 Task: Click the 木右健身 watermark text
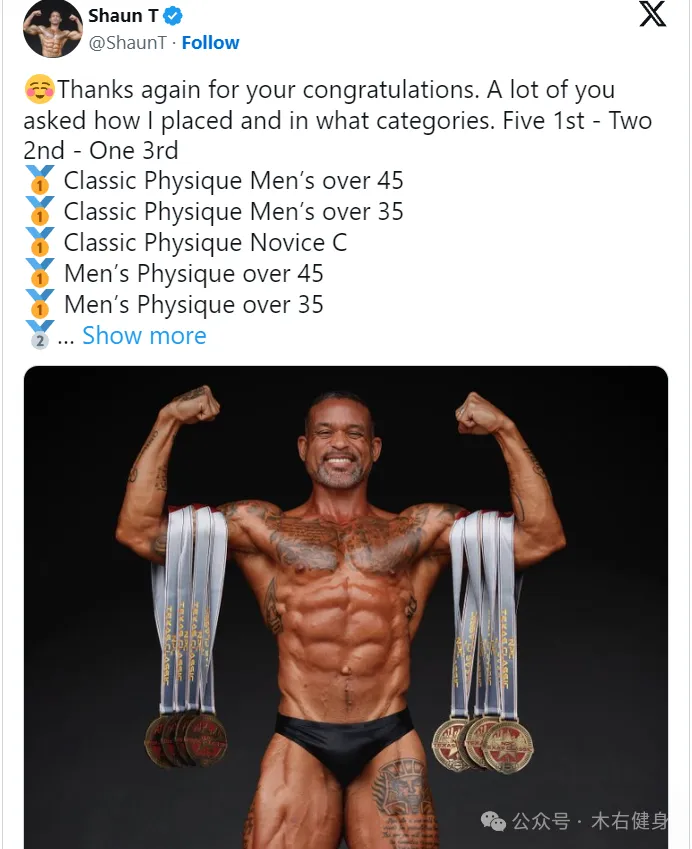(629, 821)
